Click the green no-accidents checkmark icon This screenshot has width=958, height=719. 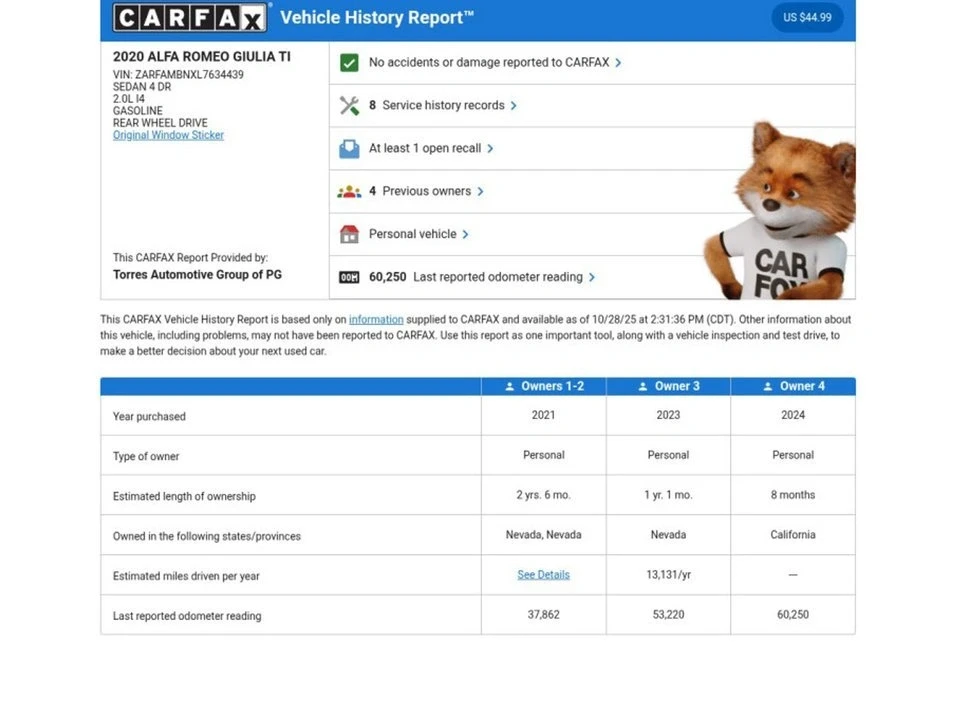tap(349, 62)
